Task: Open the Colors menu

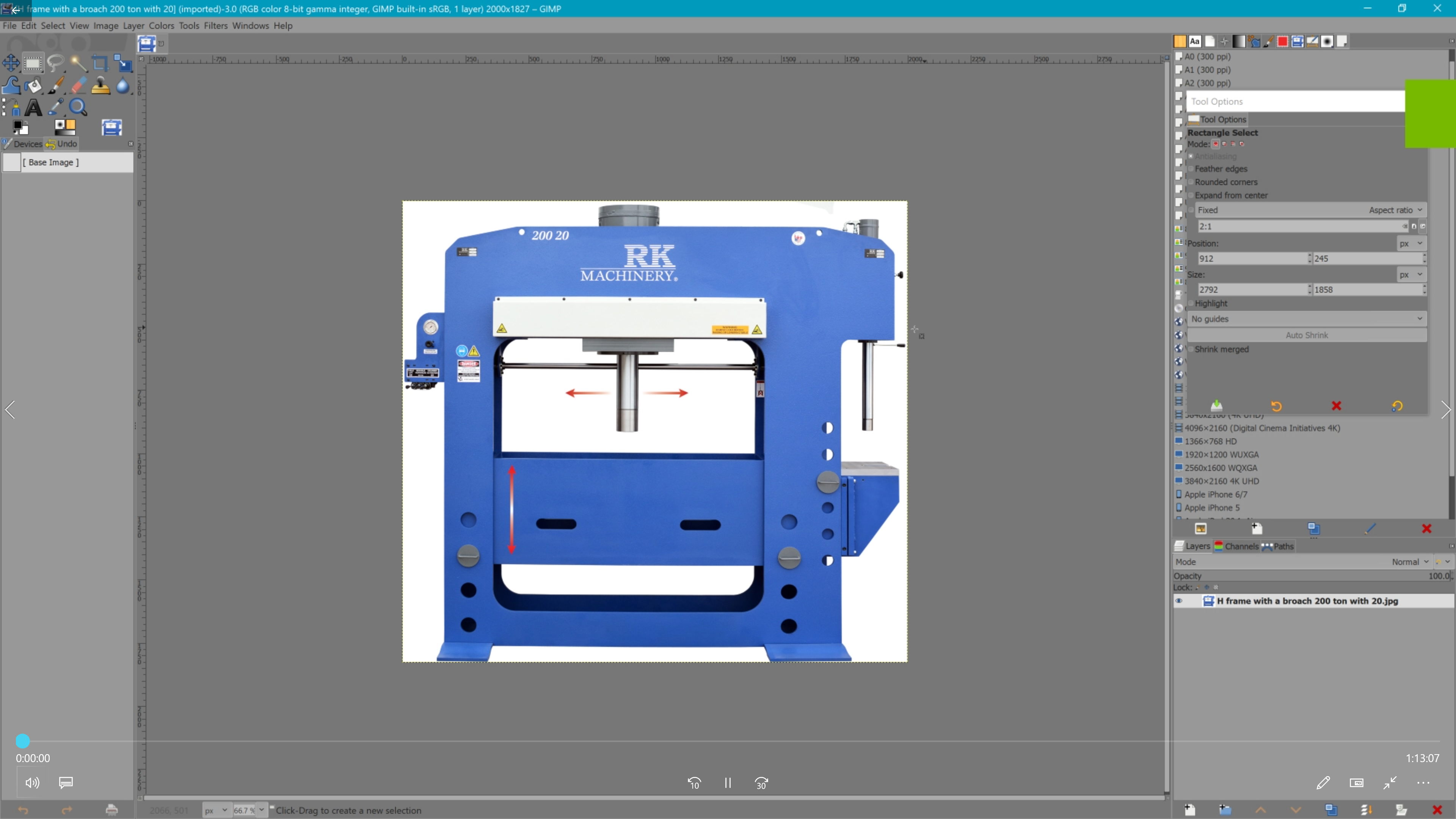Action: [x=161, y=25]
